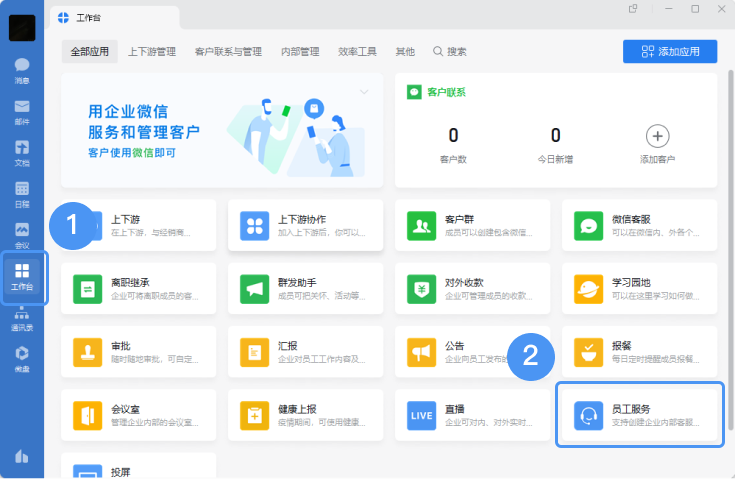The image size is (735, 479).
Task: Select the 全部应用 tab
Action: tap(90, 52)
